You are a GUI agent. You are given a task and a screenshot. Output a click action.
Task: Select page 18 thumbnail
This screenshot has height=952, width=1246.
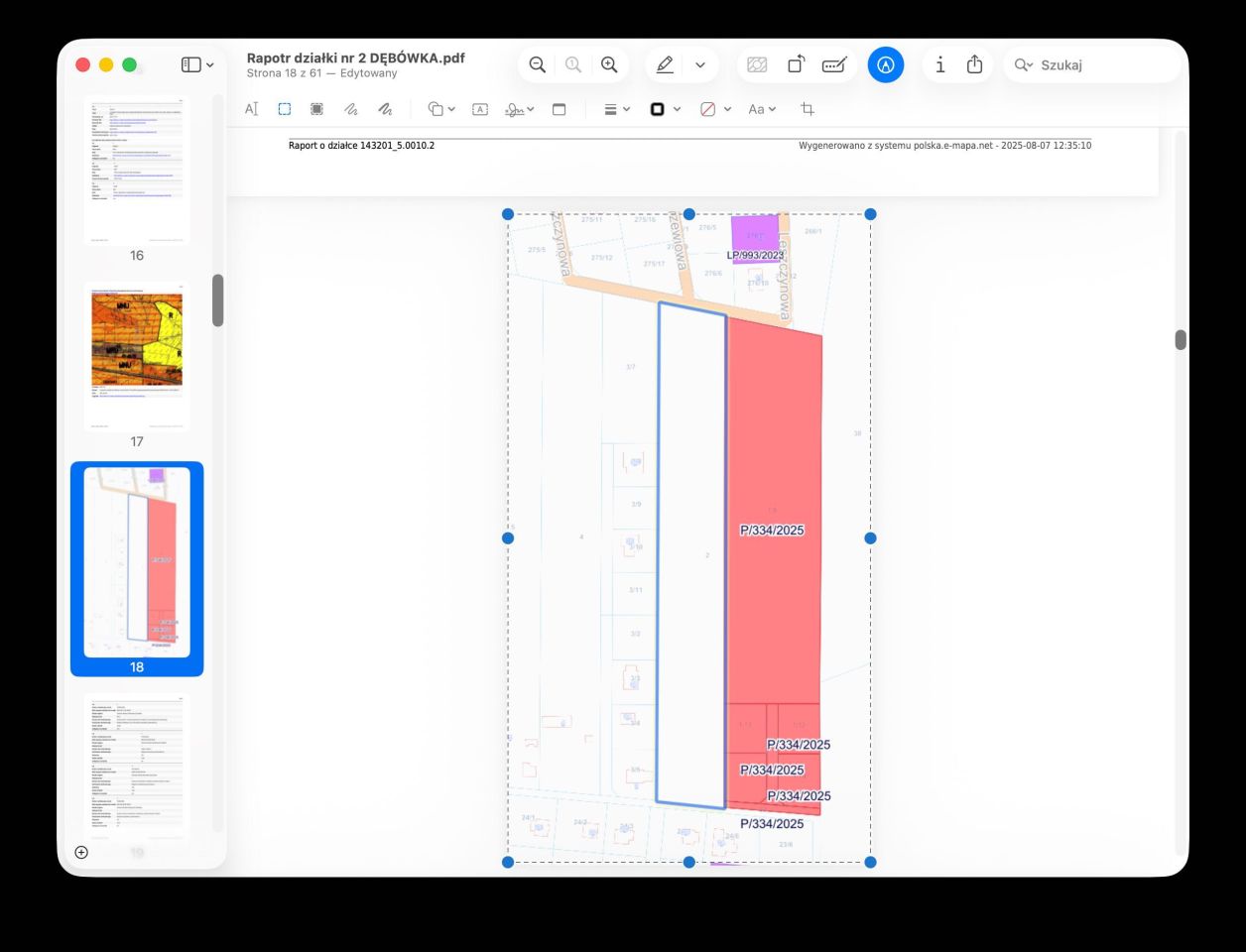(137, 562)
